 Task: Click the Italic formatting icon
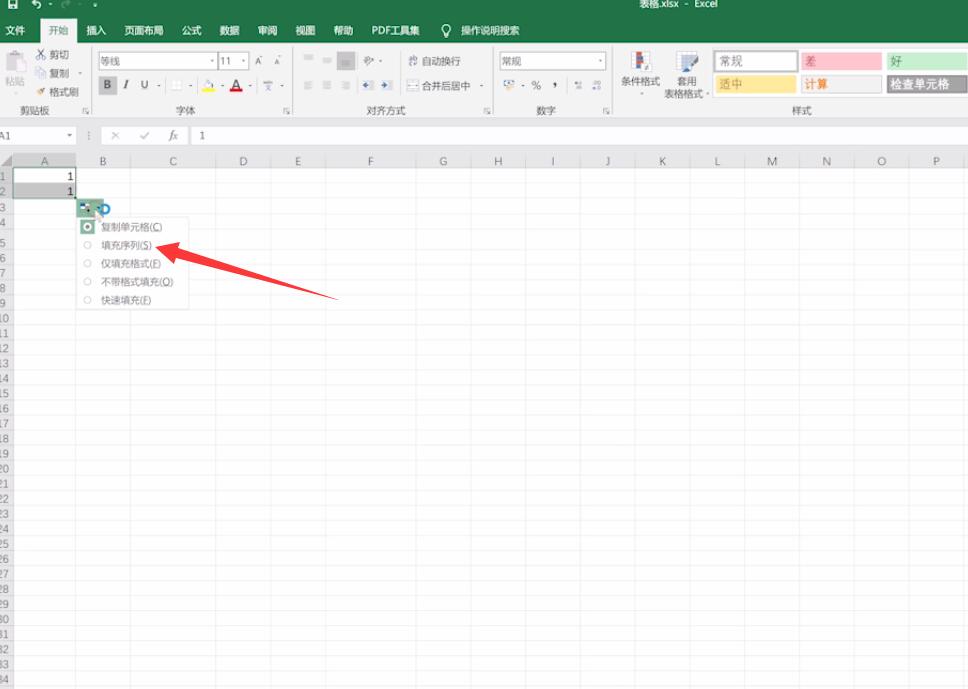126,85
